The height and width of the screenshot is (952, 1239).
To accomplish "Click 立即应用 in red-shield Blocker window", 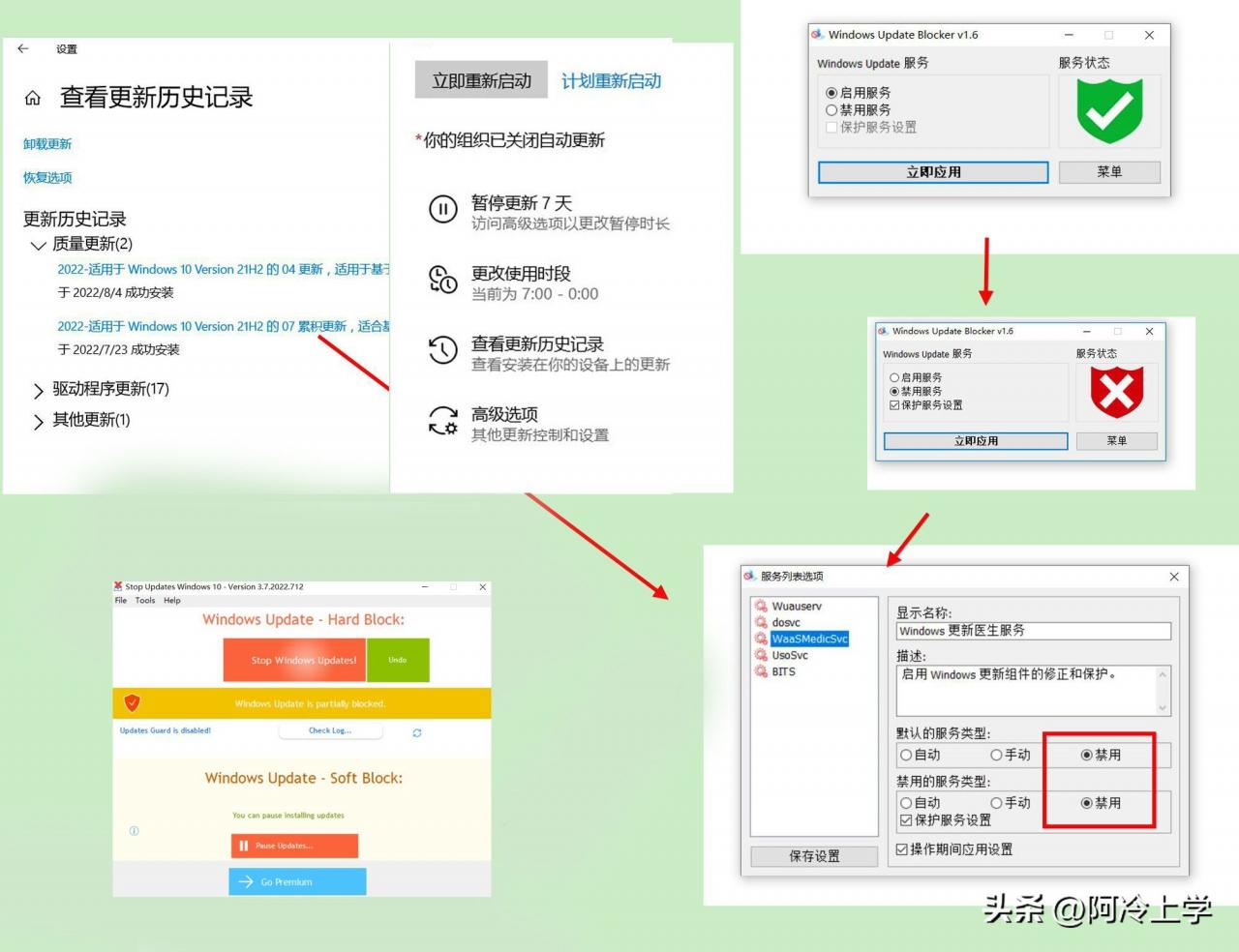I will click(976, 441).
